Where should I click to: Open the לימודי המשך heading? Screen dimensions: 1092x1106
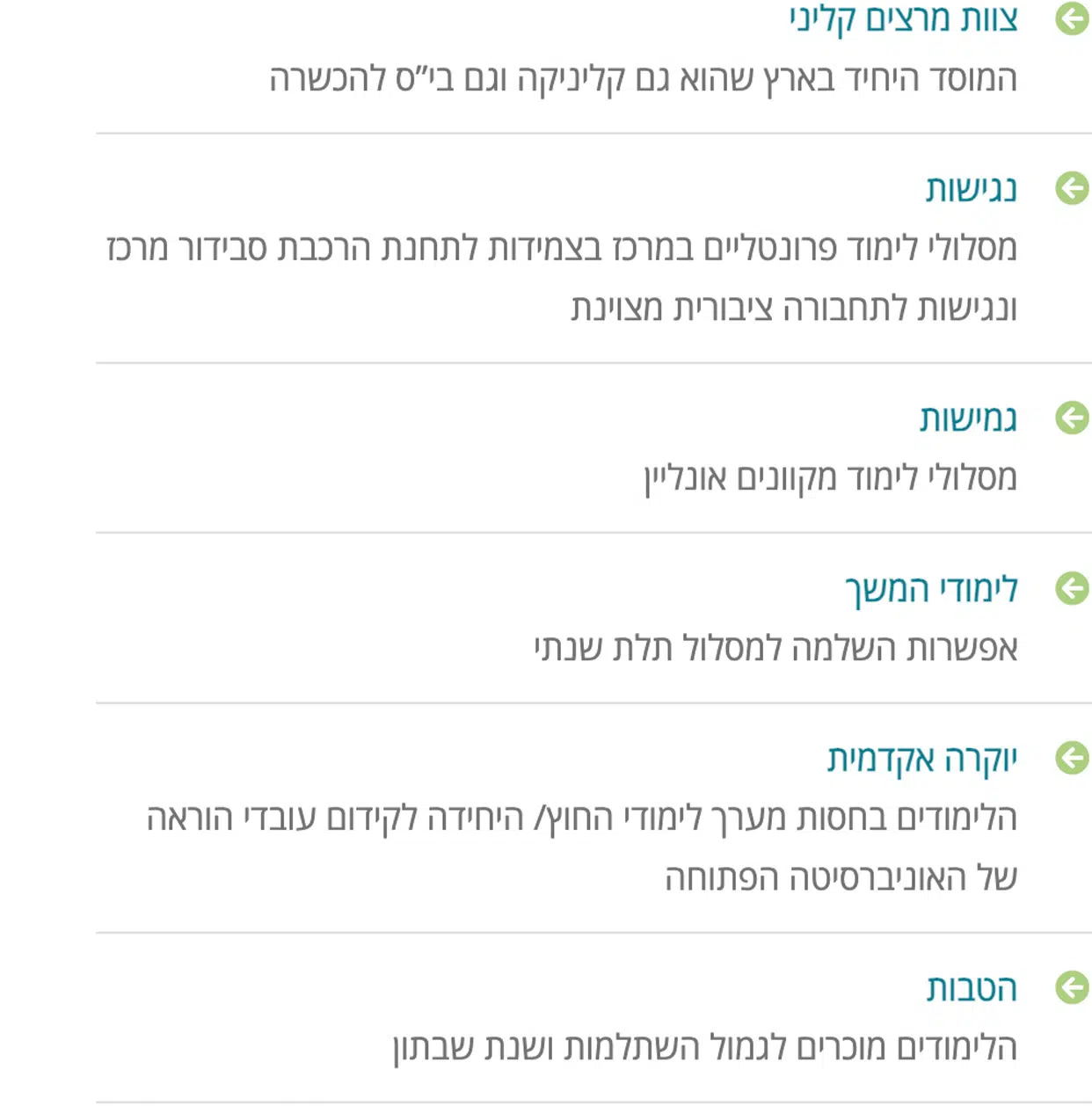931,589
